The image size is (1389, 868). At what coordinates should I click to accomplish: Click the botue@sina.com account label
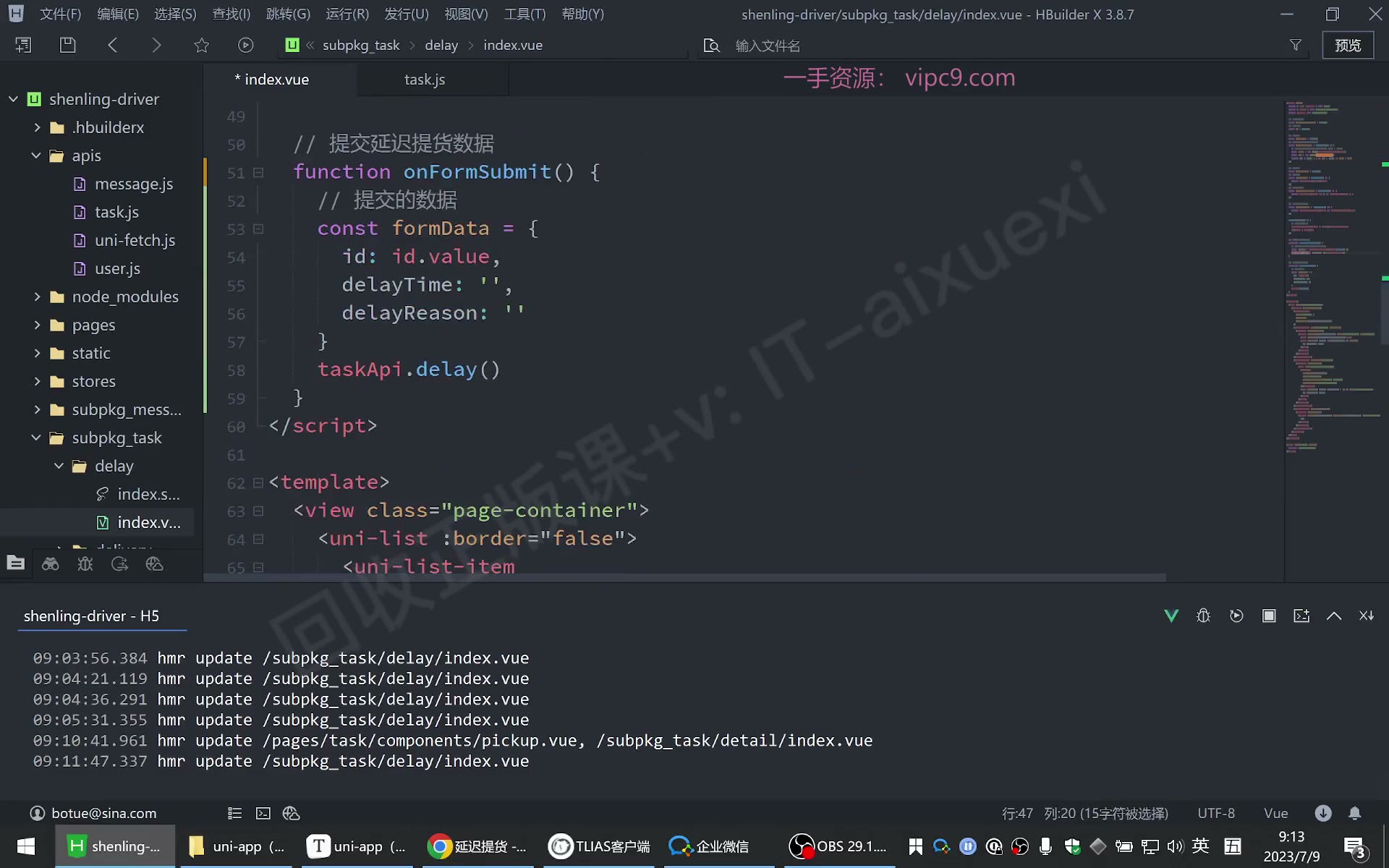(x=103, y=813)
